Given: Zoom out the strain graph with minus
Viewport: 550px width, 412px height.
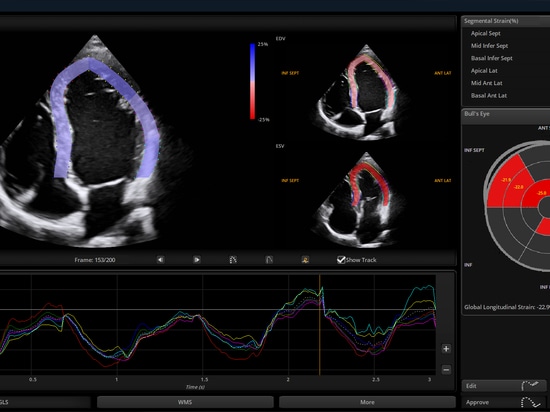Looking at the screenshot, I should (x=446, y=369).
